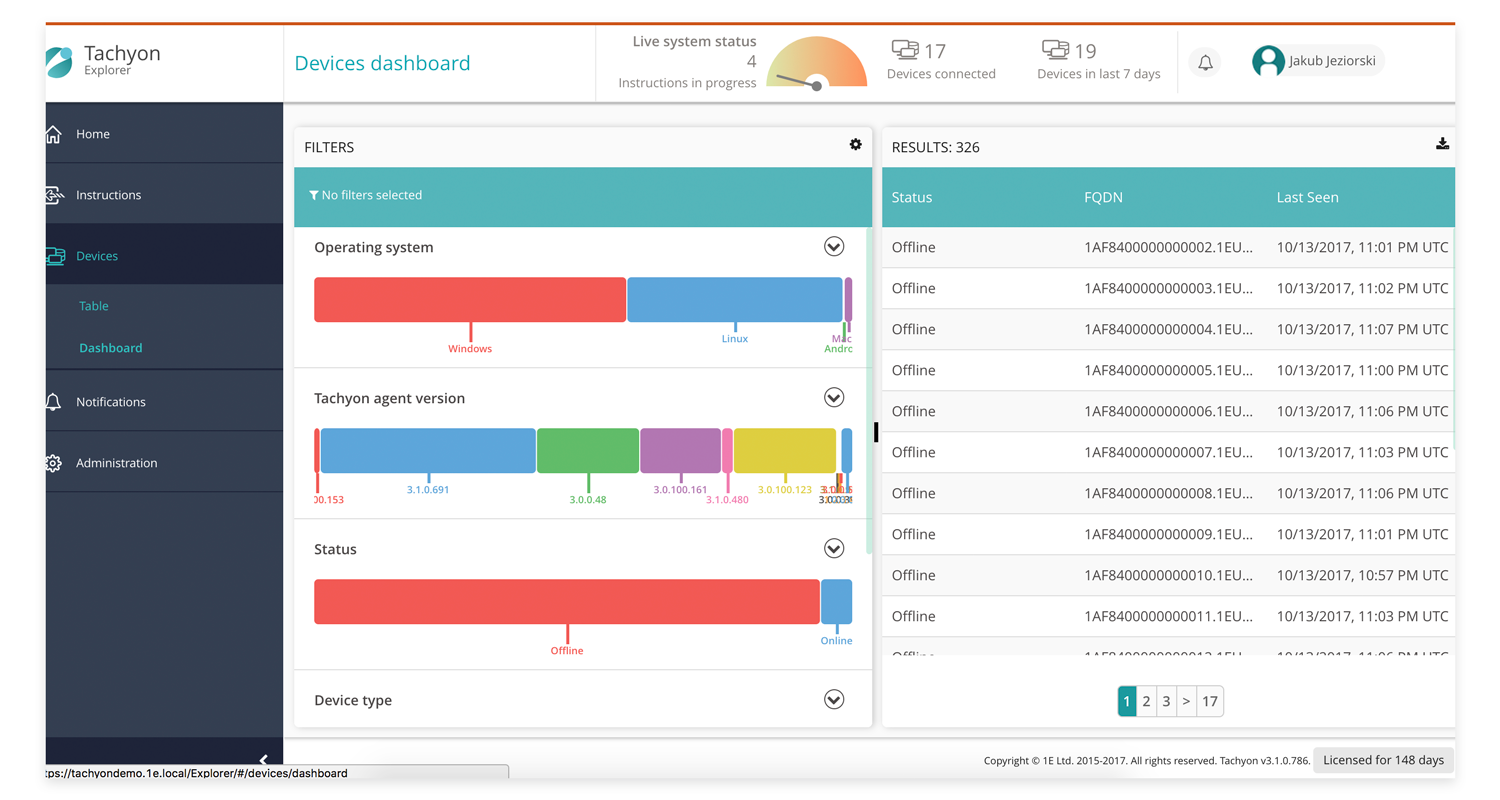This screenshot has width=1500, height=800.
Task: Select row 1AF8400000000002.1EU...
Action: pos(1168,247)
